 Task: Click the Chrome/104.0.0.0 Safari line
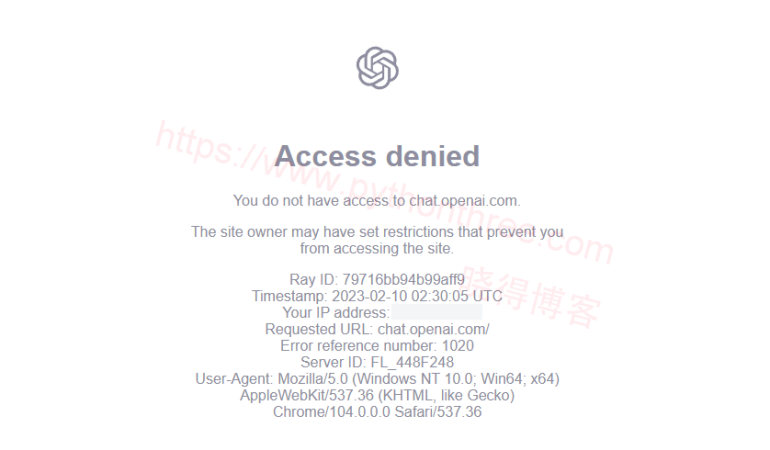(377, 412)
